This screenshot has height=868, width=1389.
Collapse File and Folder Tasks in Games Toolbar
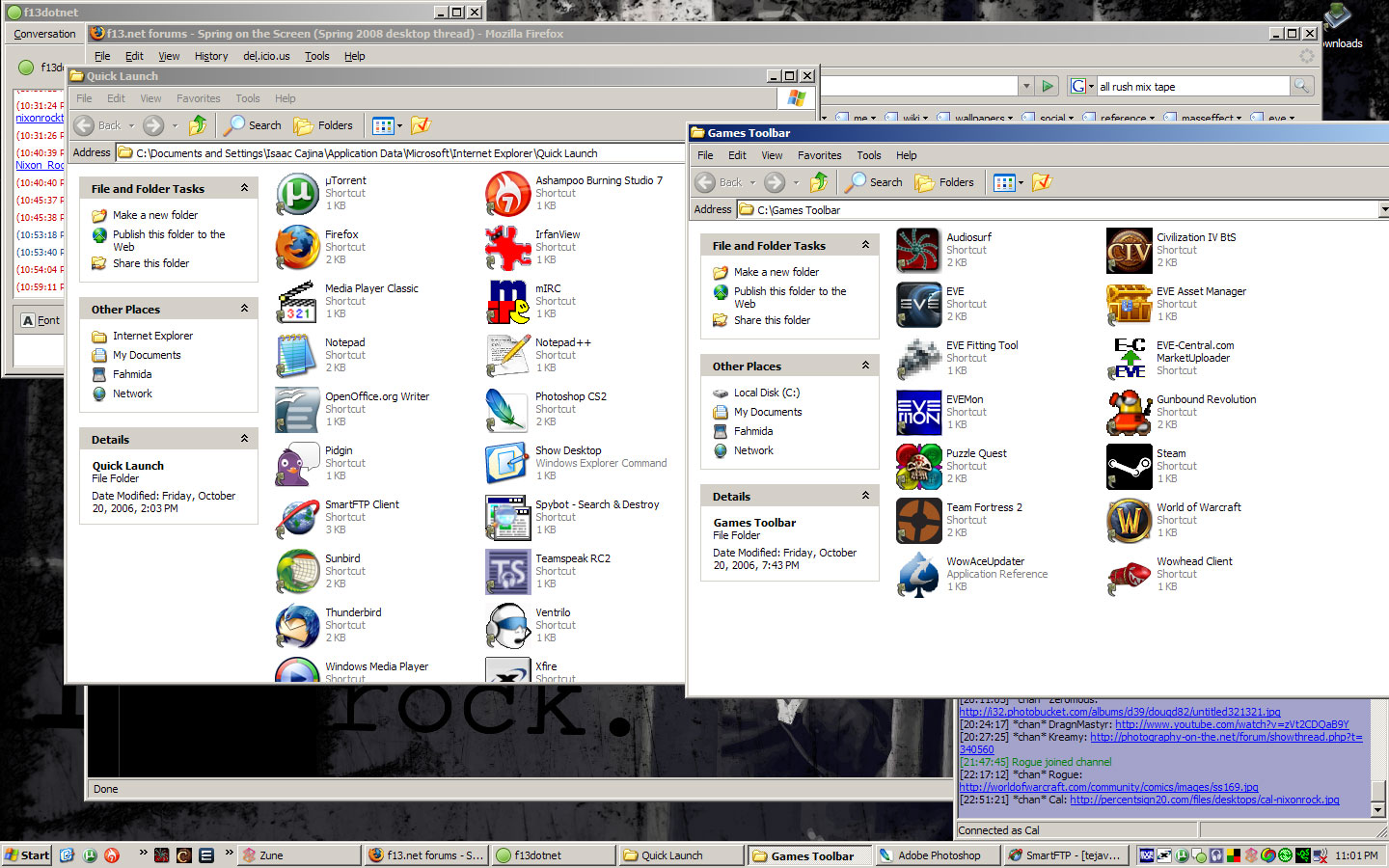click(x=865, y=245)
